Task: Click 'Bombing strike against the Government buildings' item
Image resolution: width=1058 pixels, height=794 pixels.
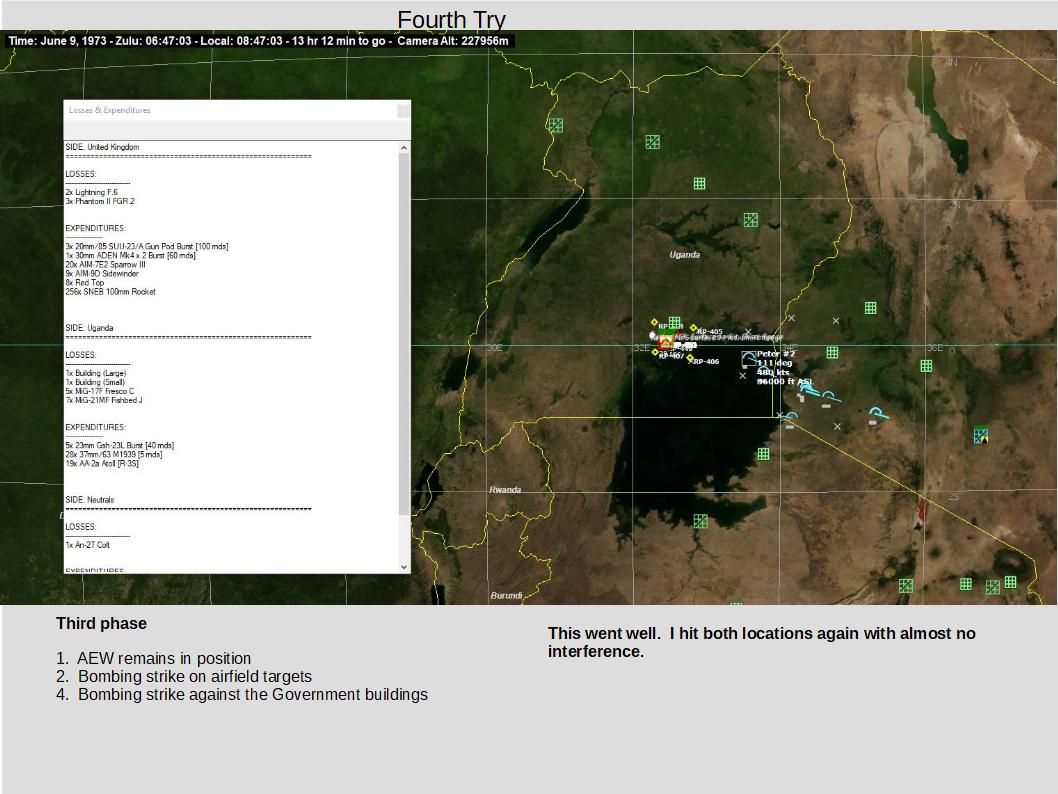Action: (242, 695)
